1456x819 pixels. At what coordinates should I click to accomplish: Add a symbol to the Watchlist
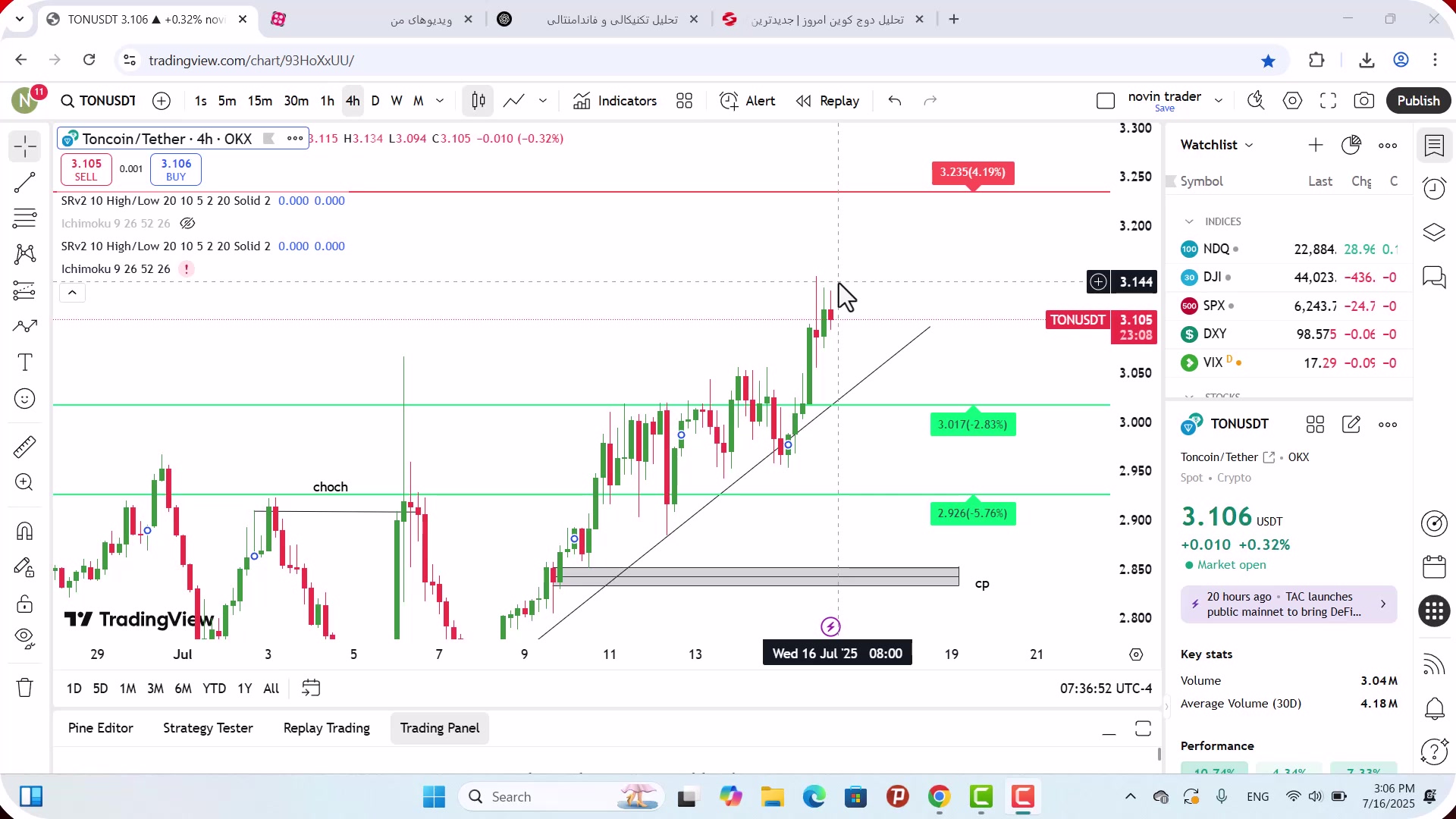[1316, 145]
